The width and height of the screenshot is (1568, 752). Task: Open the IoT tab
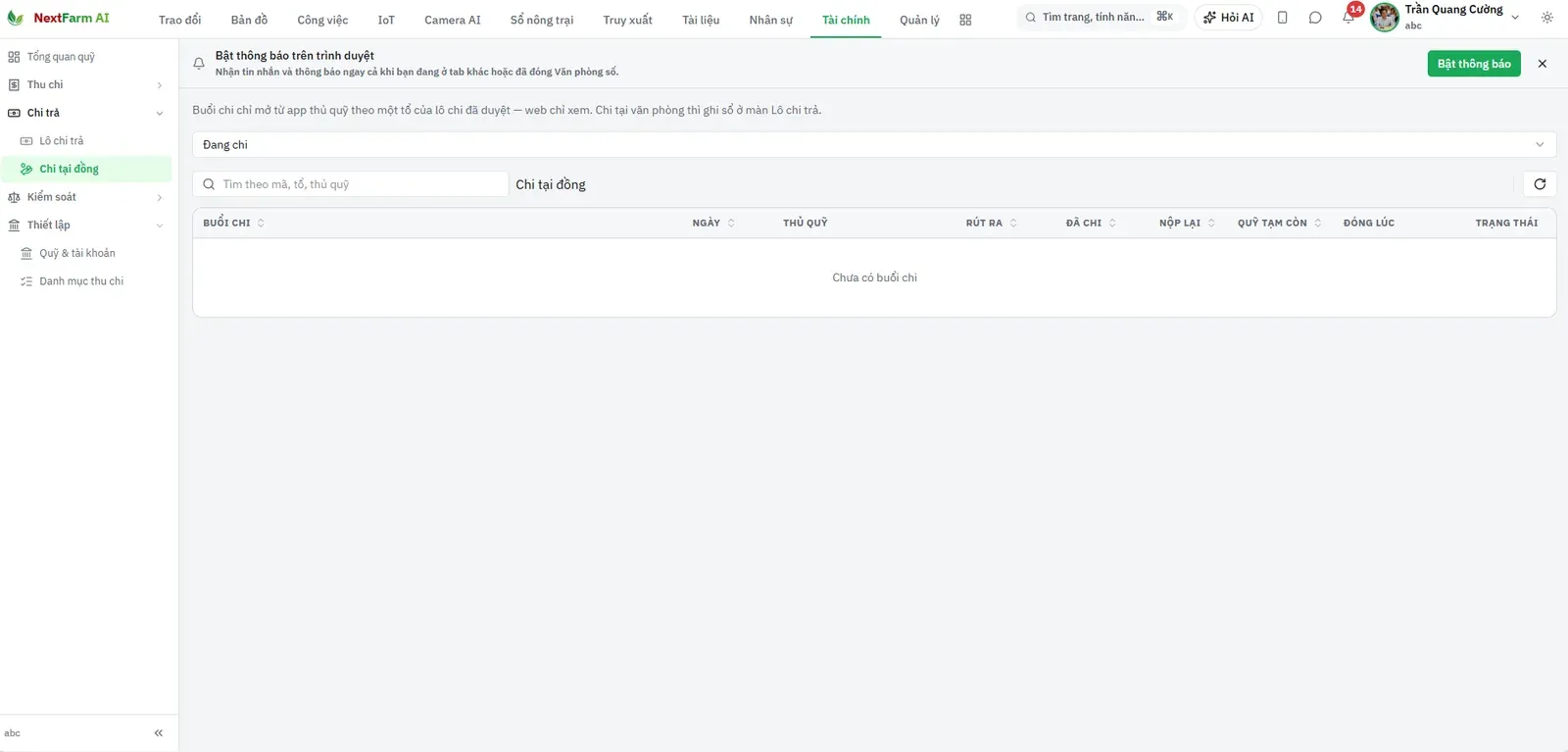pyautogui.click(x=386, y=20)
